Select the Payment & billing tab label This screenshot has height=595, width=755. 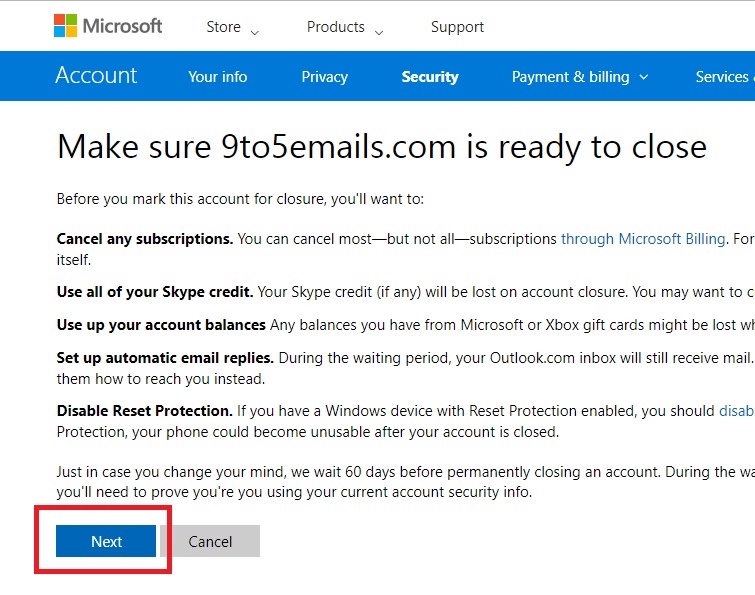point(570,77)
